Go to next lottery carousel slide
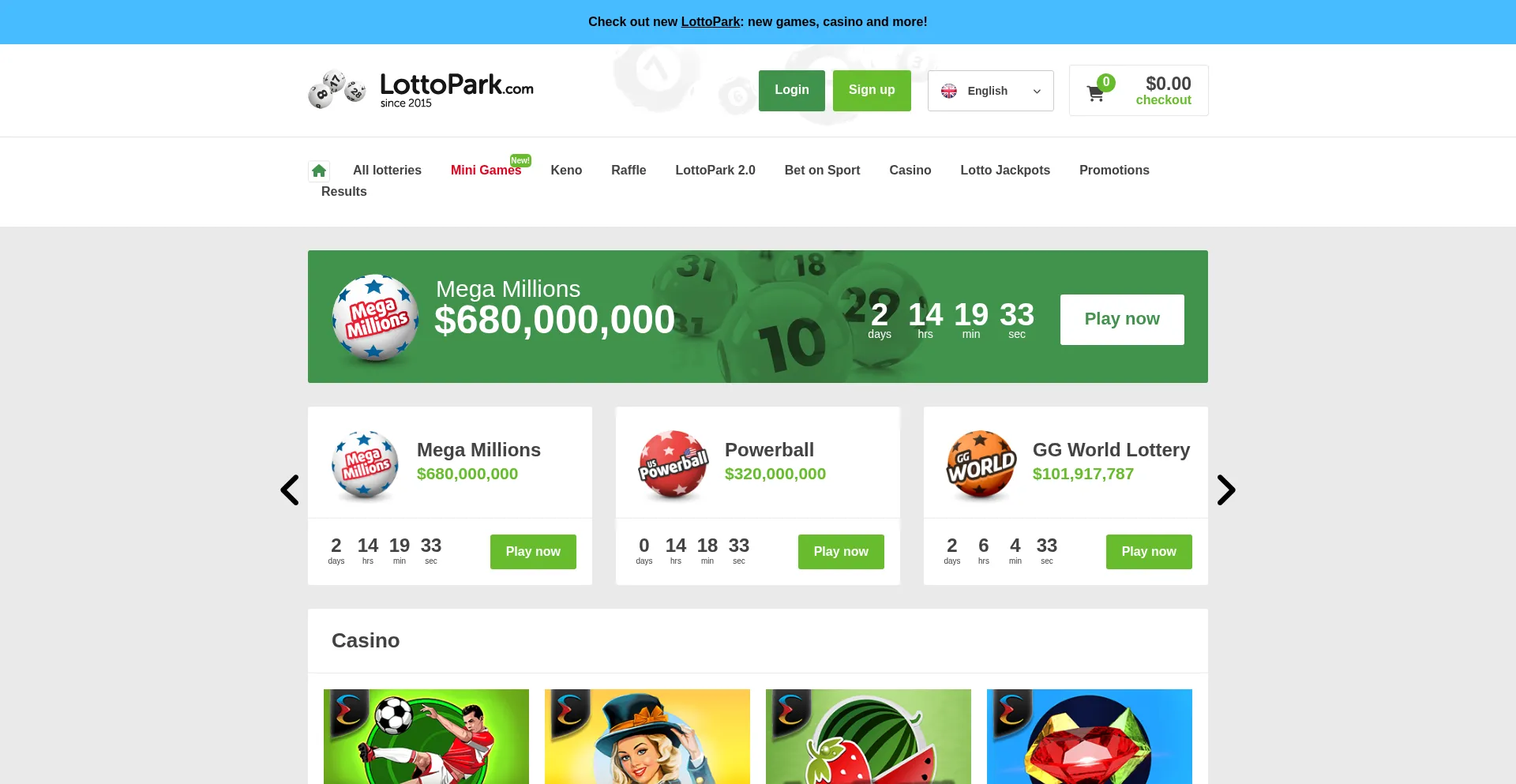Image resolution: width=1516 pixels, height=784 pixels. 1225,490
